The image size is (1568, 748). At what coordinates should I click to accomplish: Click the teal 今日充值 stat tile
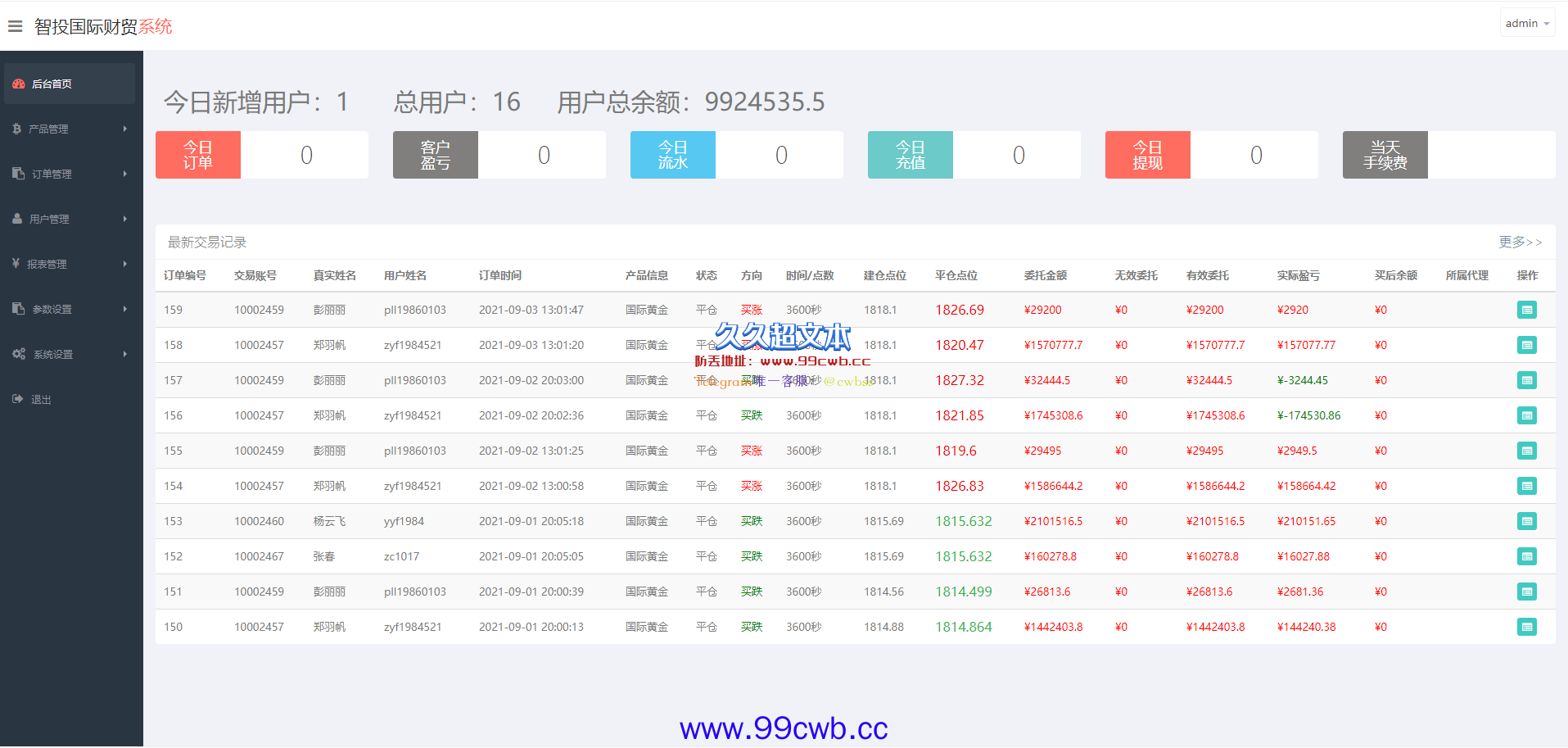pos(911,155)
